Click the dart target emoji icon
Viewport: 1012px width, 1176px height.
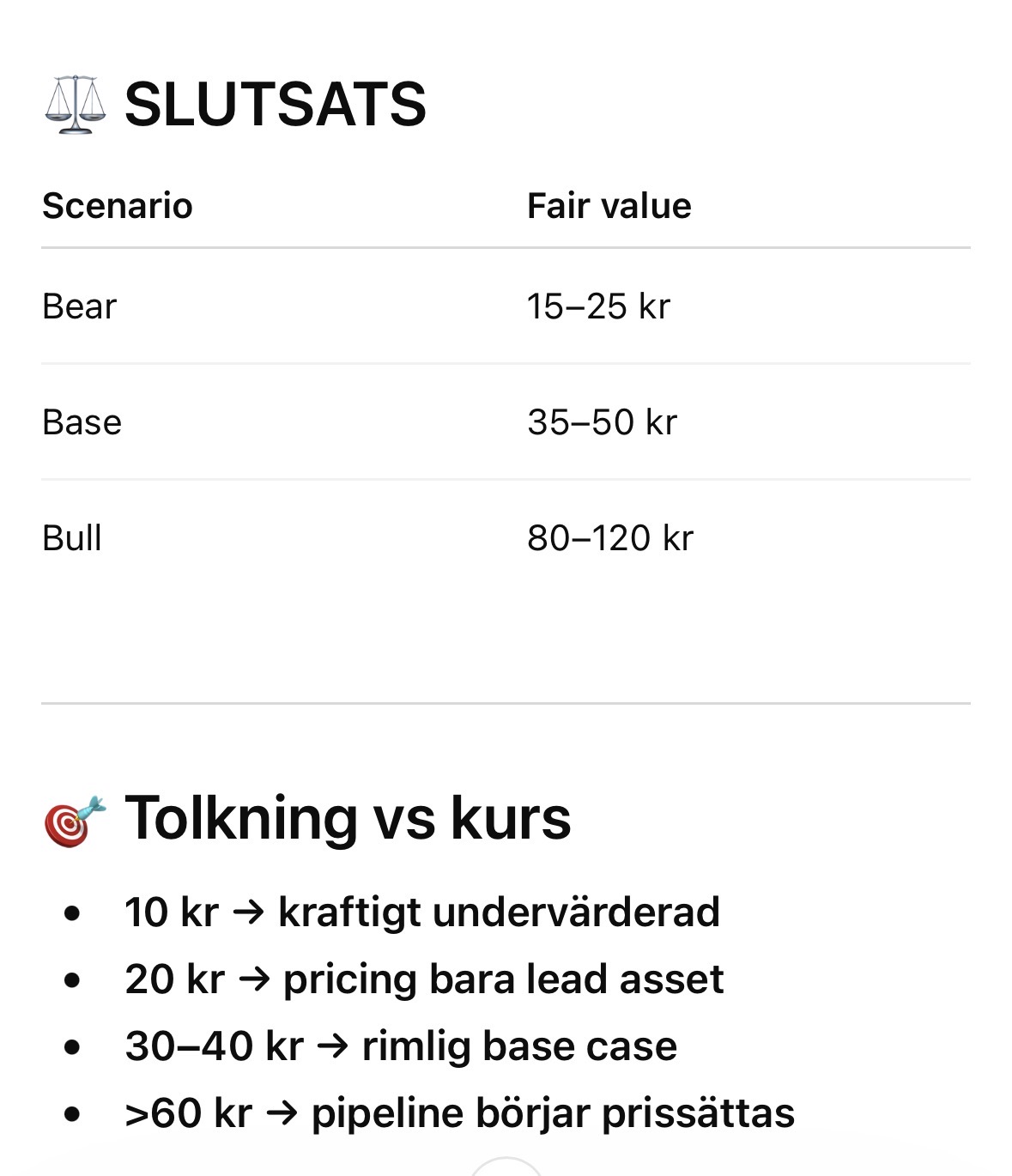(x=76, y=821)
